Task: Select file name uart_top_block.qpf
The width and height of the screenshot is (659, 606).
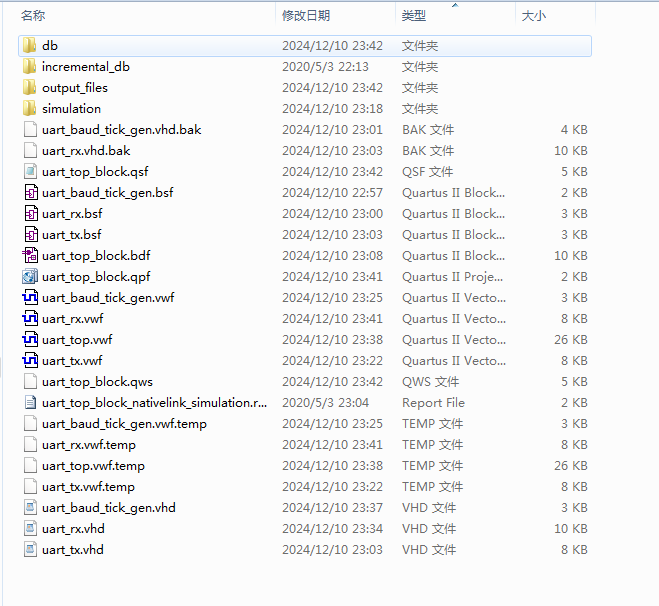Action: click(x=96, y=277)
